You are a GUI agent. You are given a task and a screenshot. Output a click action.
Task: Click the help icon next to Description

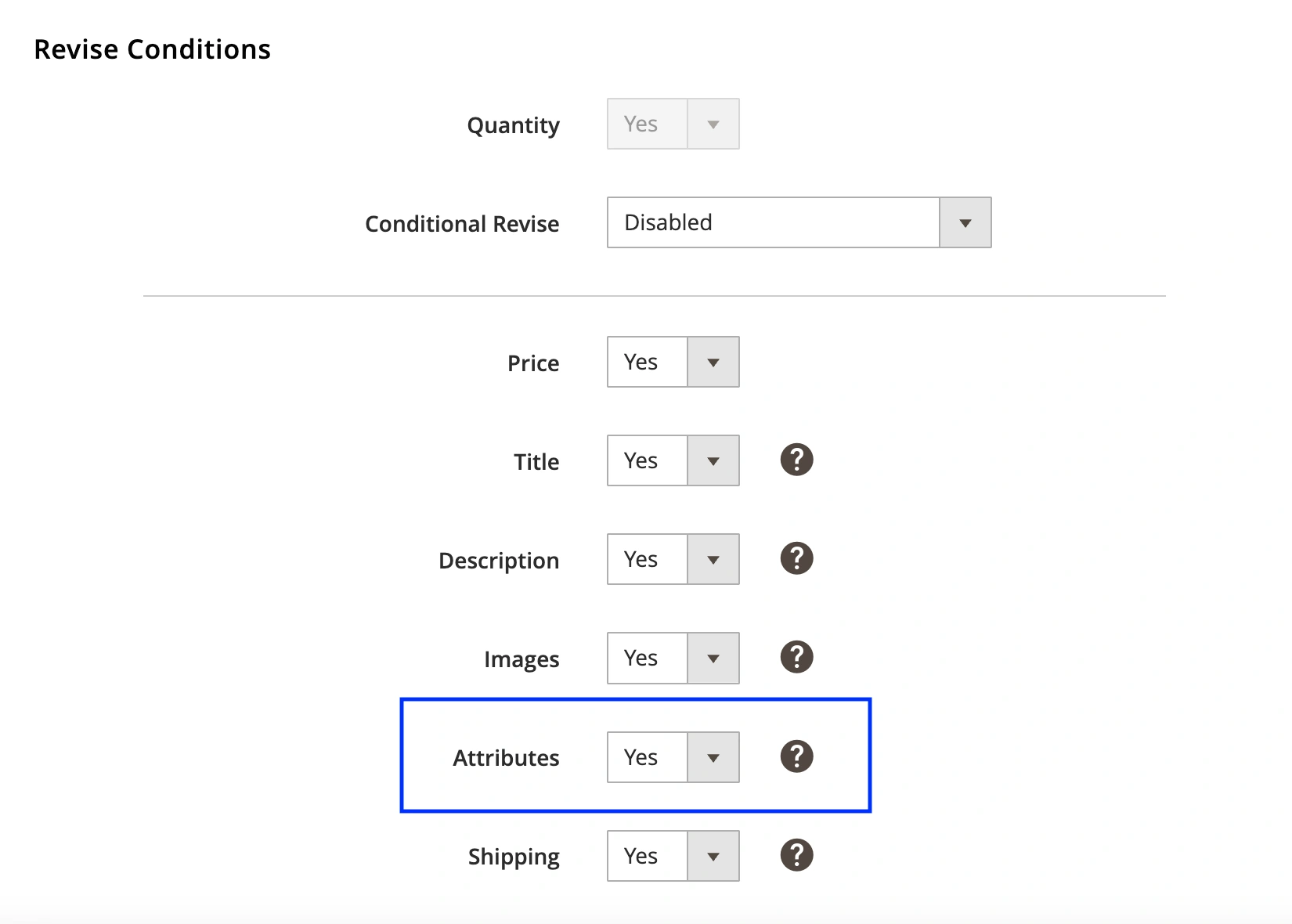coord(796,558)
